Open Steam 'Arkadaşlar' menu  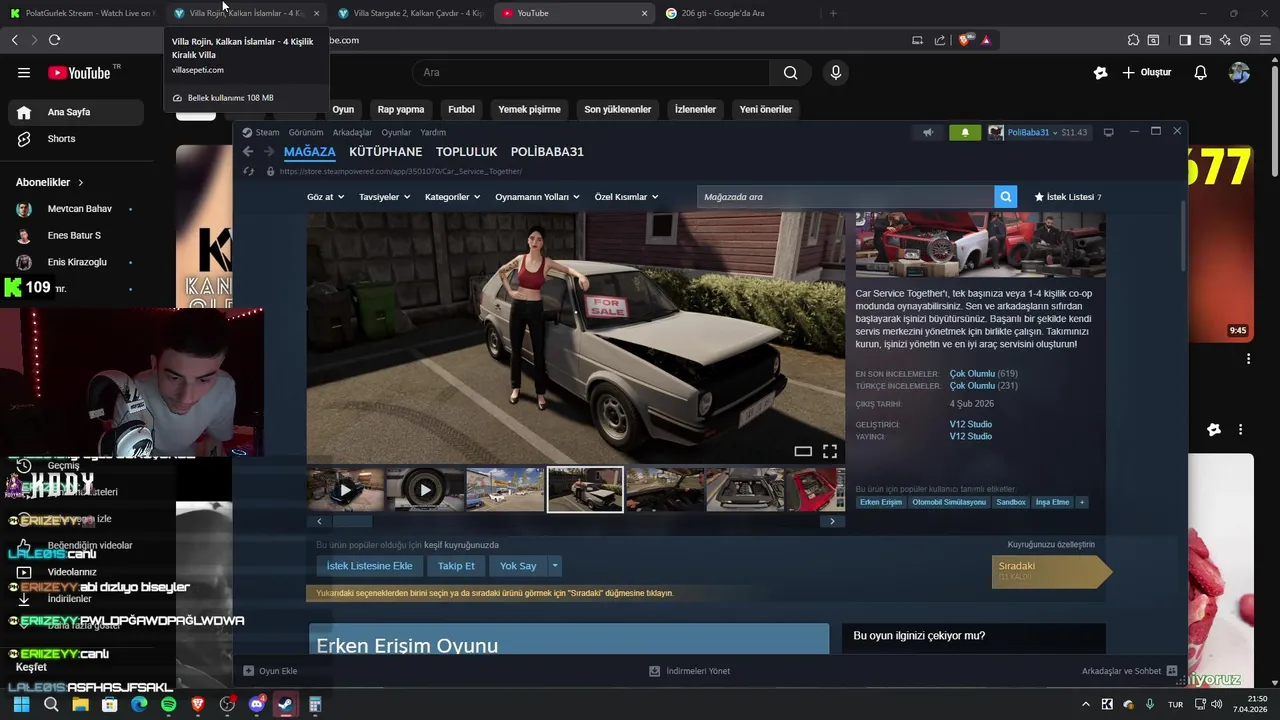[352, 132]
